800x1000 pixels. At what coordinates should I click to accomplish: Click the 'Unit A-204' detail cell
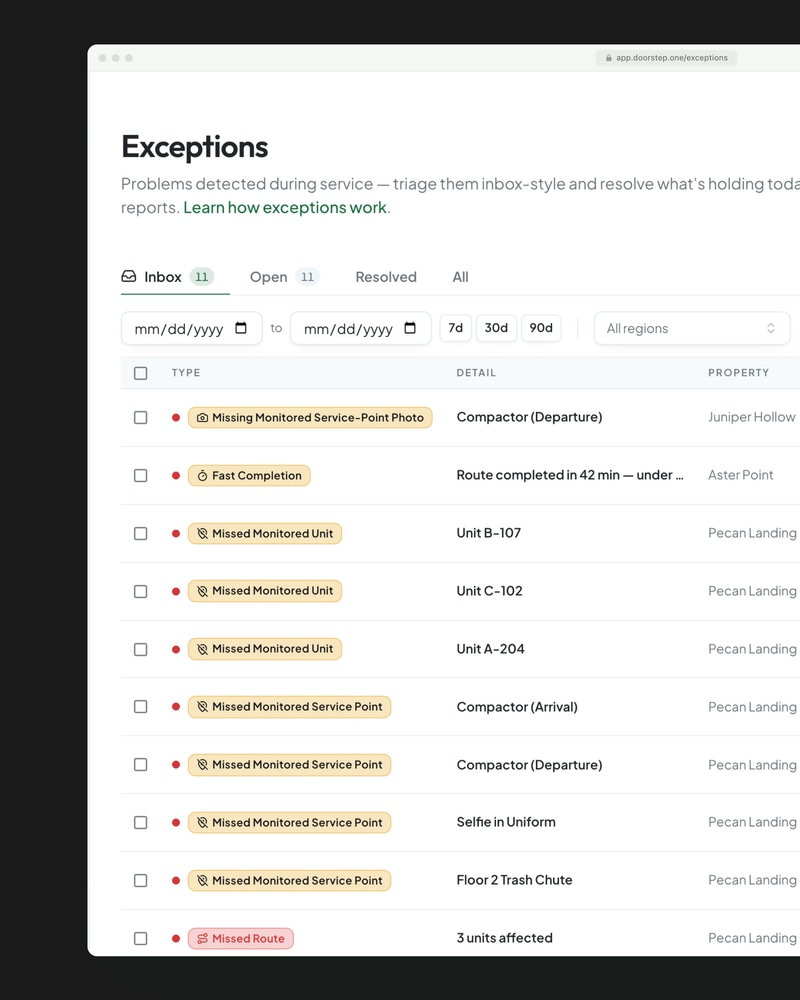[491, 649]
